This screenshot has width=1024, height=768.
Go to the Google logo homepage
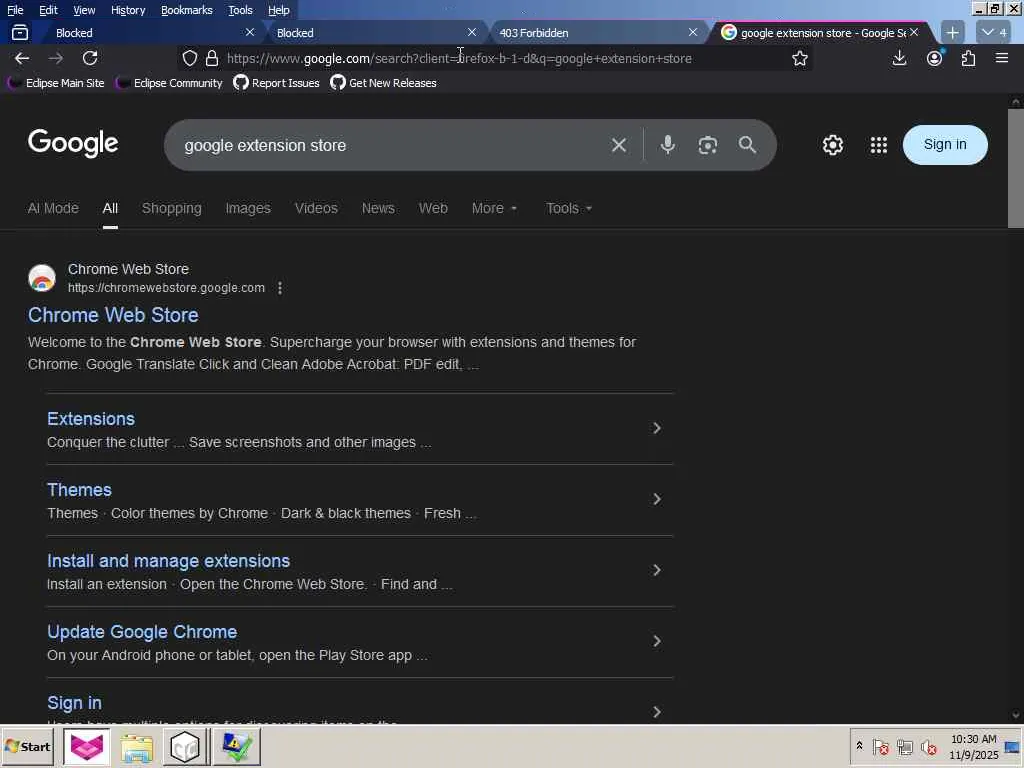73,143
